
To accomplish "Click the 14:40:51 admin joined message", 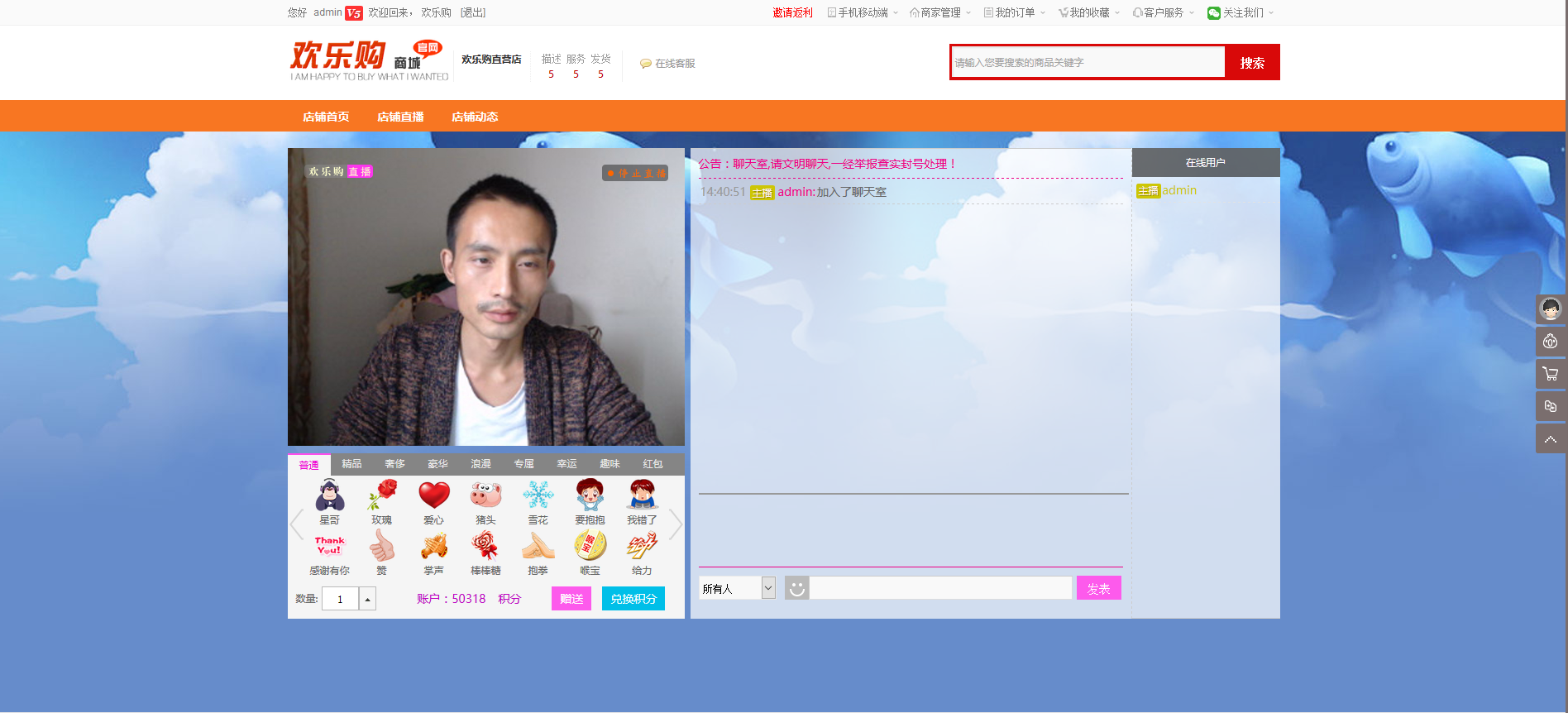I will [x=793, y=192].
